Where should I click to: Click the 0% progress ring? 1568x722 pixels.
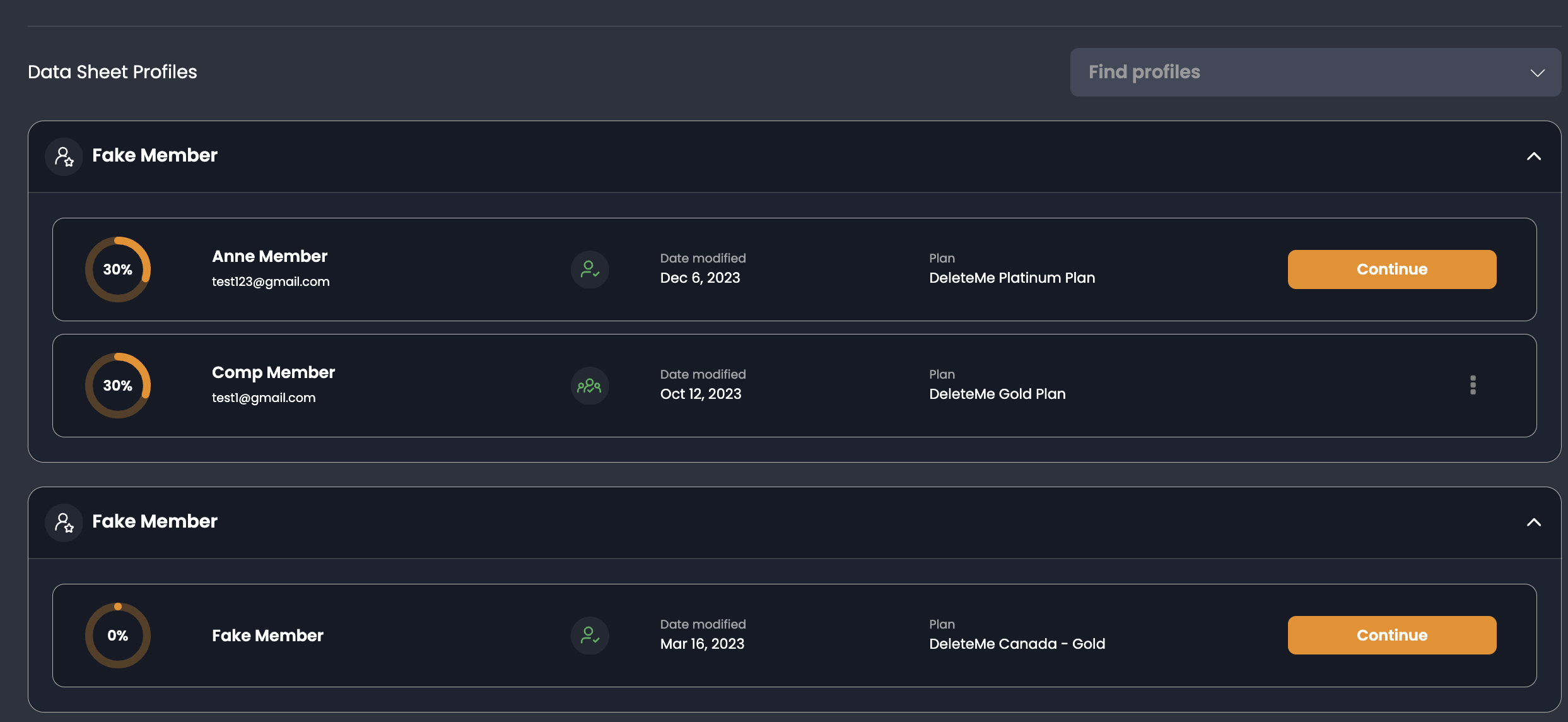[118, 636]
